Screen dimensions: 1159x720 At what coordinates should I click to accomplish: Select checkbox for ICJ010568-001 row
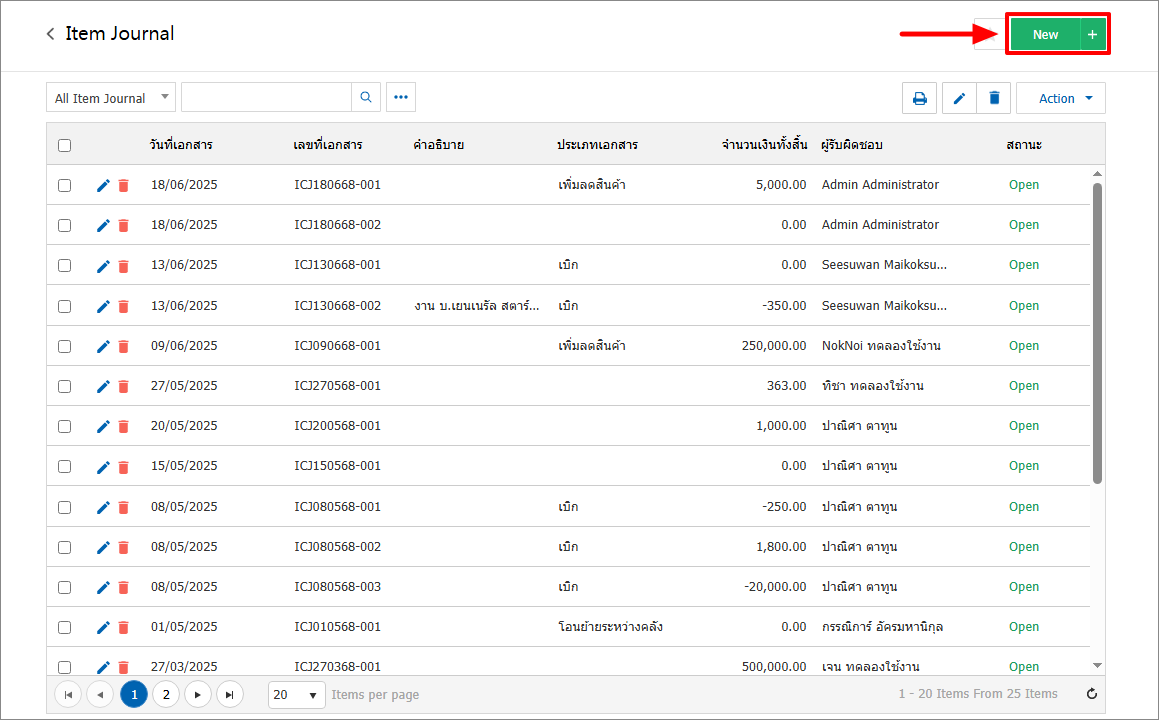point(65,627)
